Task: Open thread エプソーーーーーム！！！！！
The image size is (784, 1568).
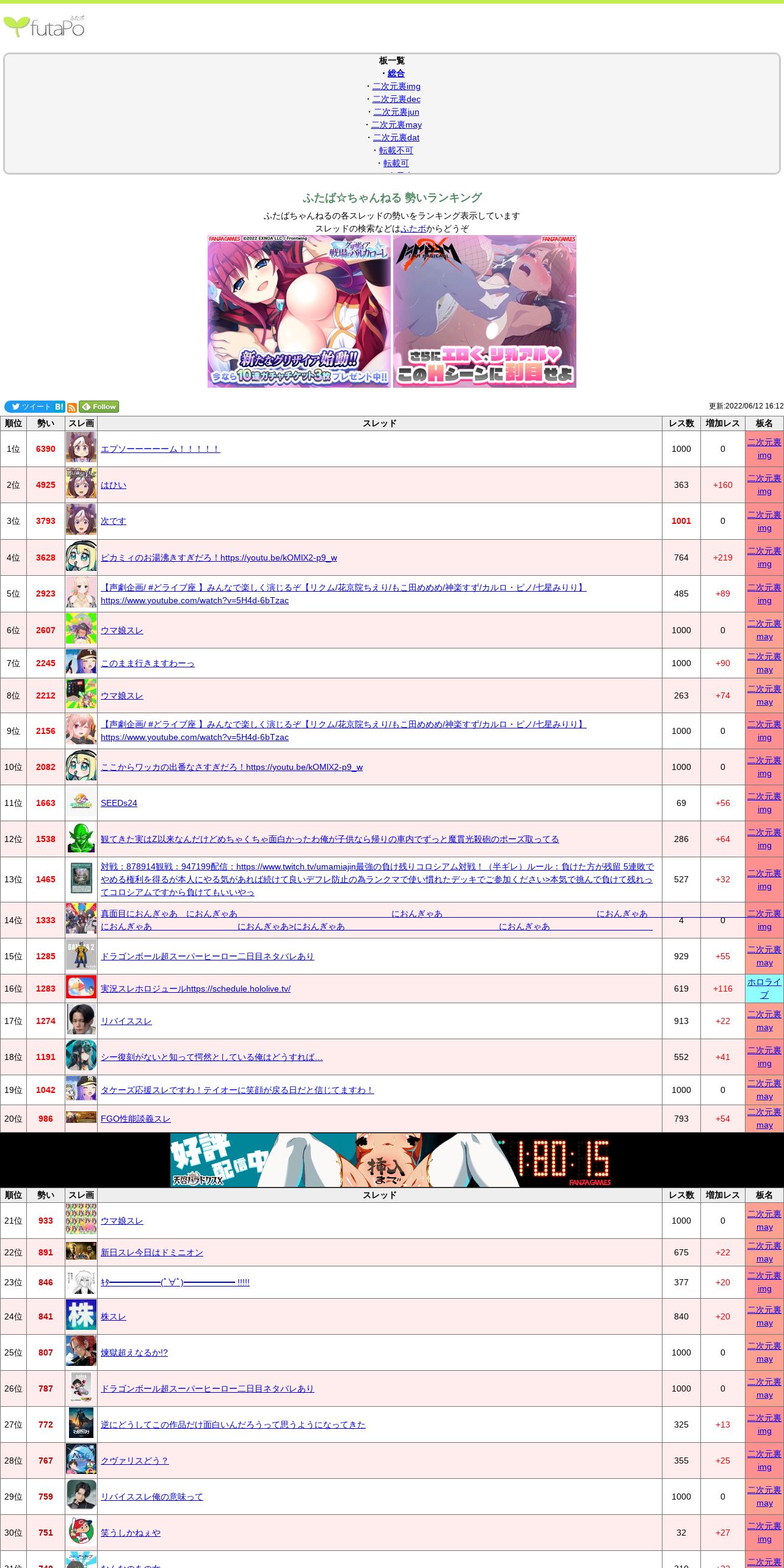Action: point(160,449)
